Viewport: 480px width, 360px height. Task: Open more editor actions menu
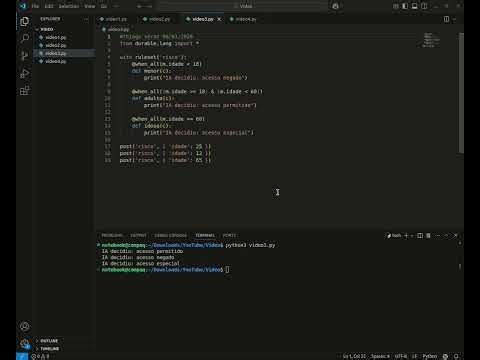454,19
